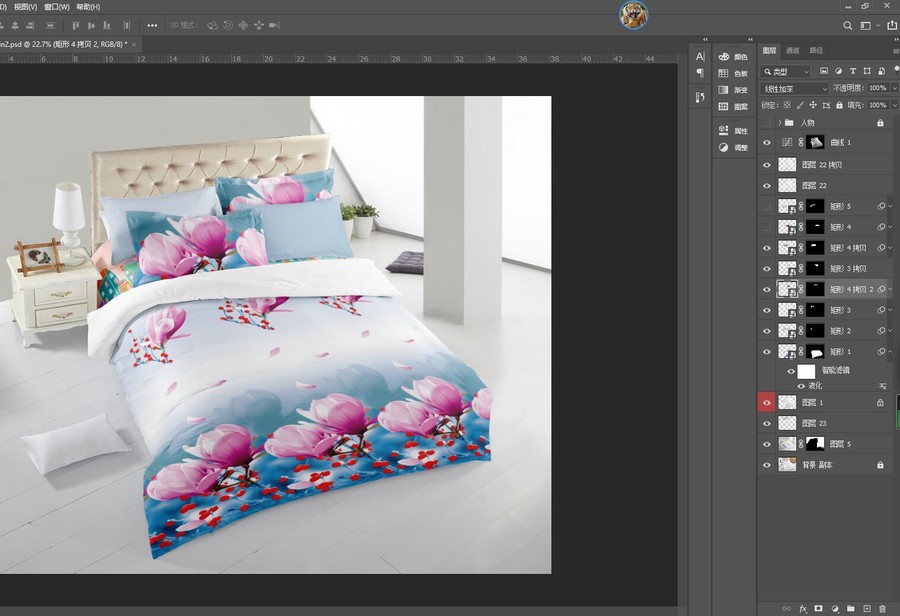Screen dimensions: 900x616
Task: Expand smart filters of 矩形 2 layer
Action: coord(890,331)
